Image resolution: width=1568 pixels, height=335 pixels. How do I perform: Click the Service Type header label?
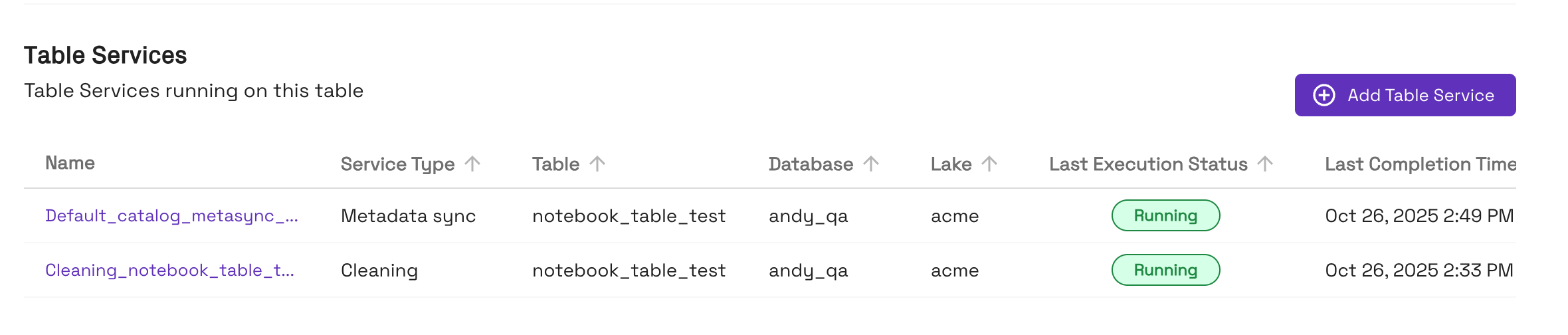click(397, 164)
